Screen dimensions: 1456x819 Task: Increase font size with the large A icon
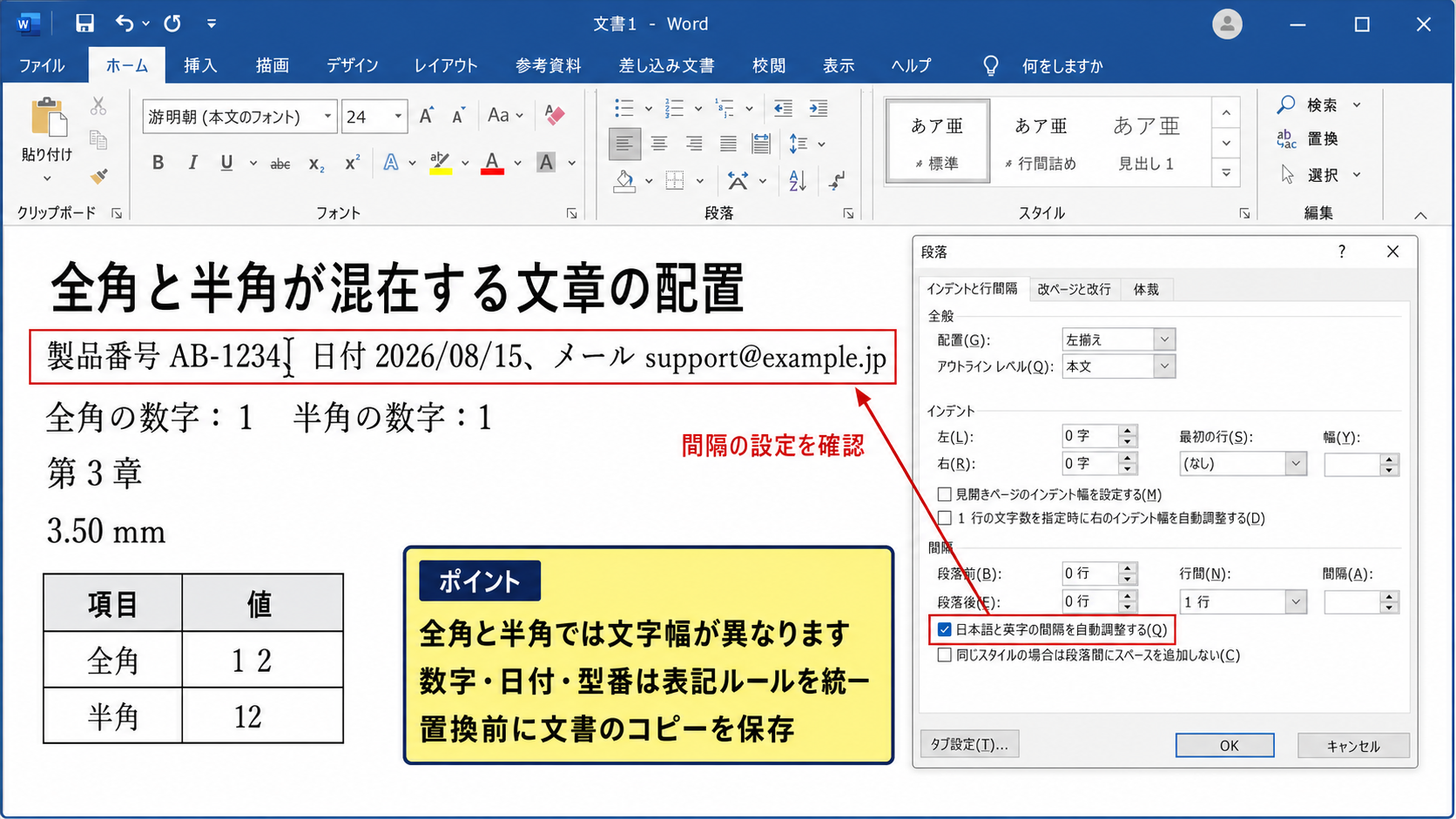click(427, 116)
